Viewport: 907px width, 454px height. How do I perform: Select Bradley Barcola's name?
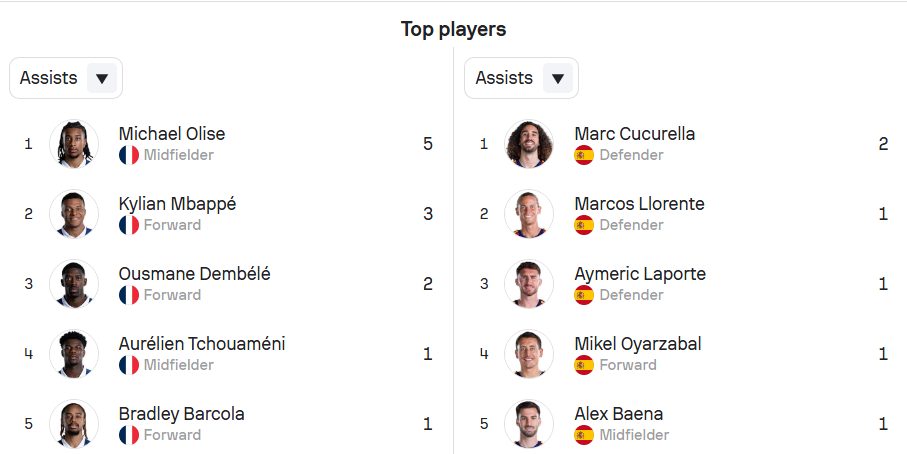click(182, 414)
